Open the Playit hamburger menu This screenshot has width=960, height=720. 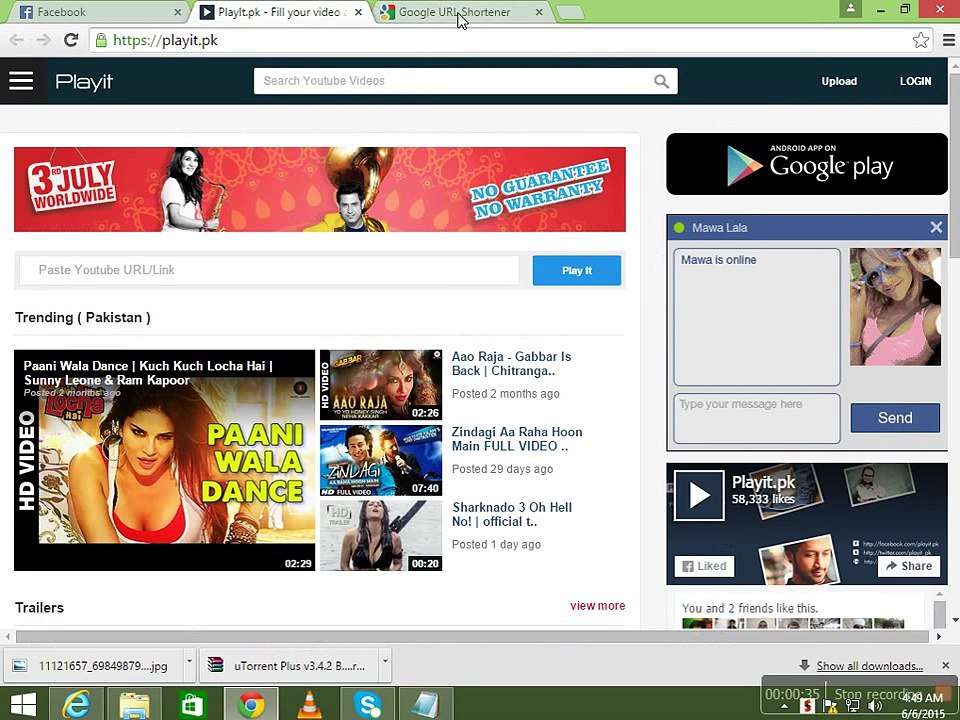pyautogui.click(x=21, y=81)
